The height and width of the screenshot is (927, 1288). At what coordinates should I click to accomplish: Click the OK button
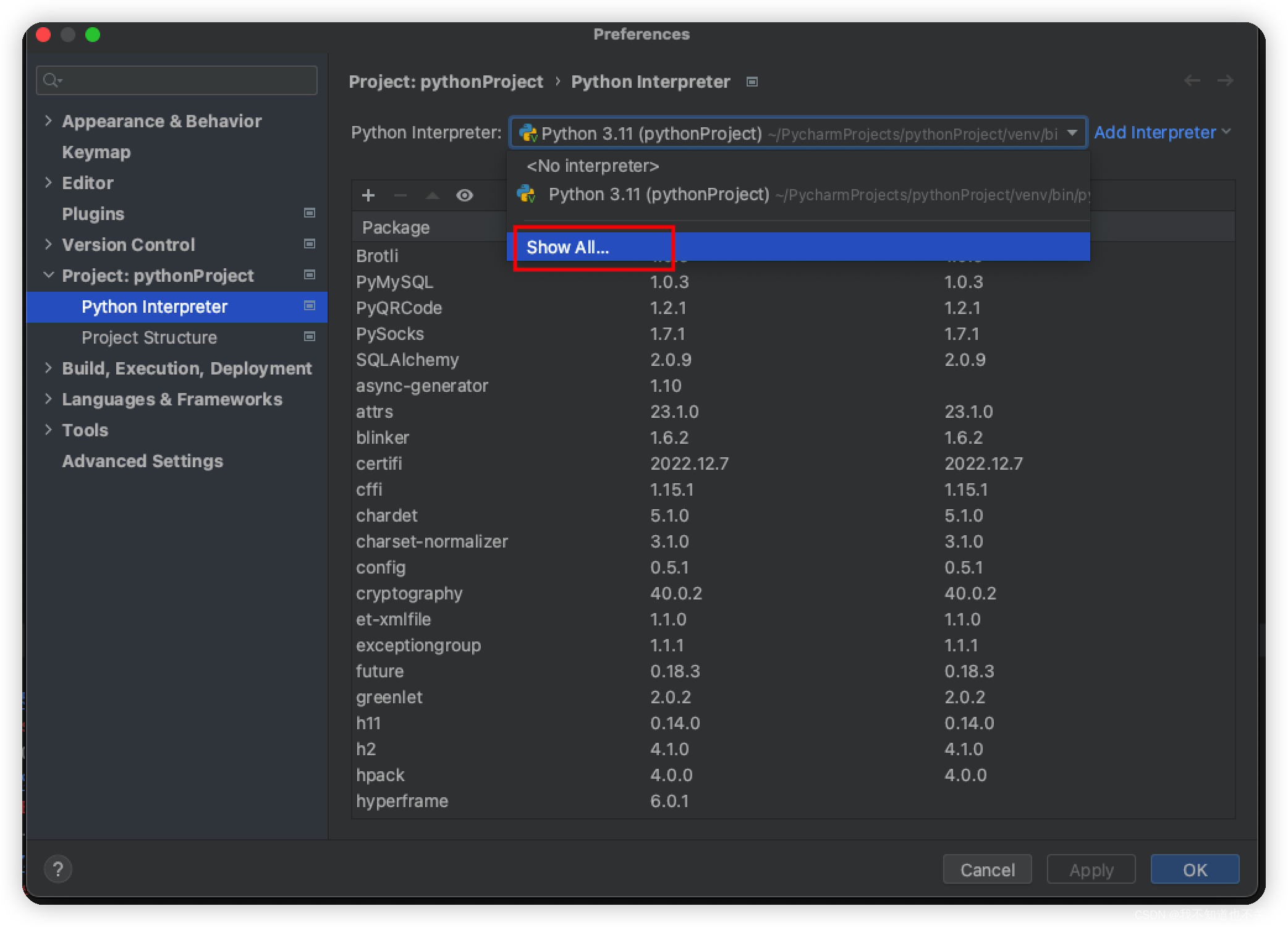pos(1194,869)
